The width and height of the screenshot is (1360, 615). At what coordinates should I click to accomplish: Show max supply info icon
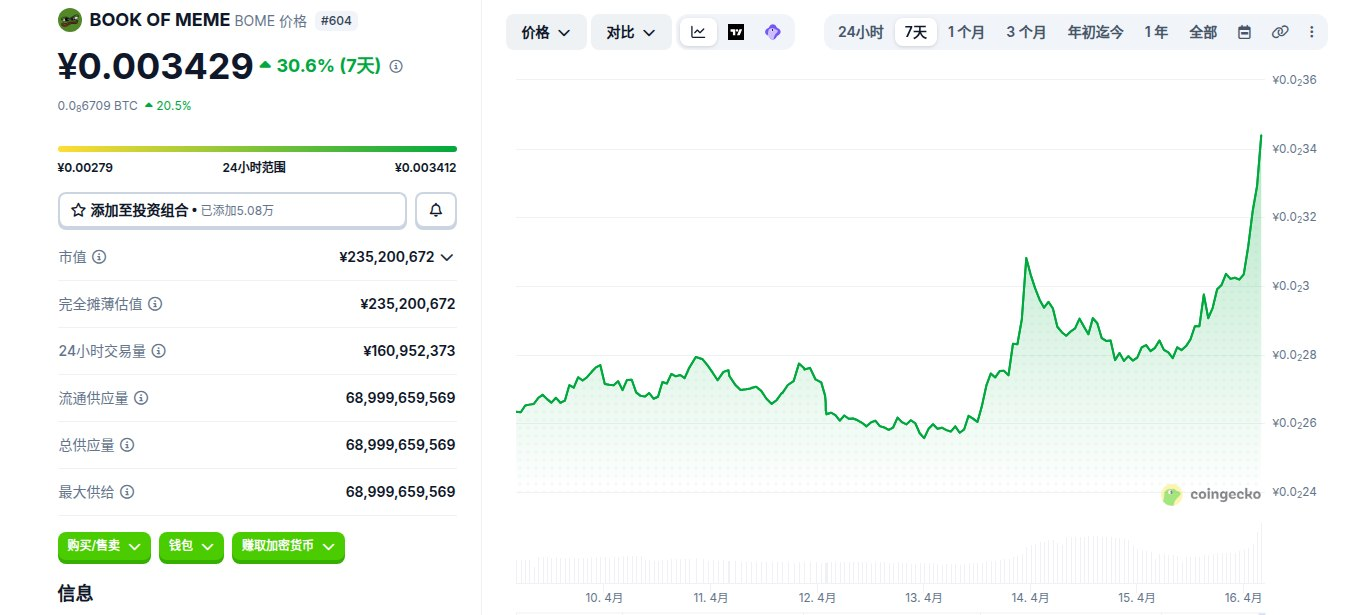pyautogui.click(x=127, y=492)
